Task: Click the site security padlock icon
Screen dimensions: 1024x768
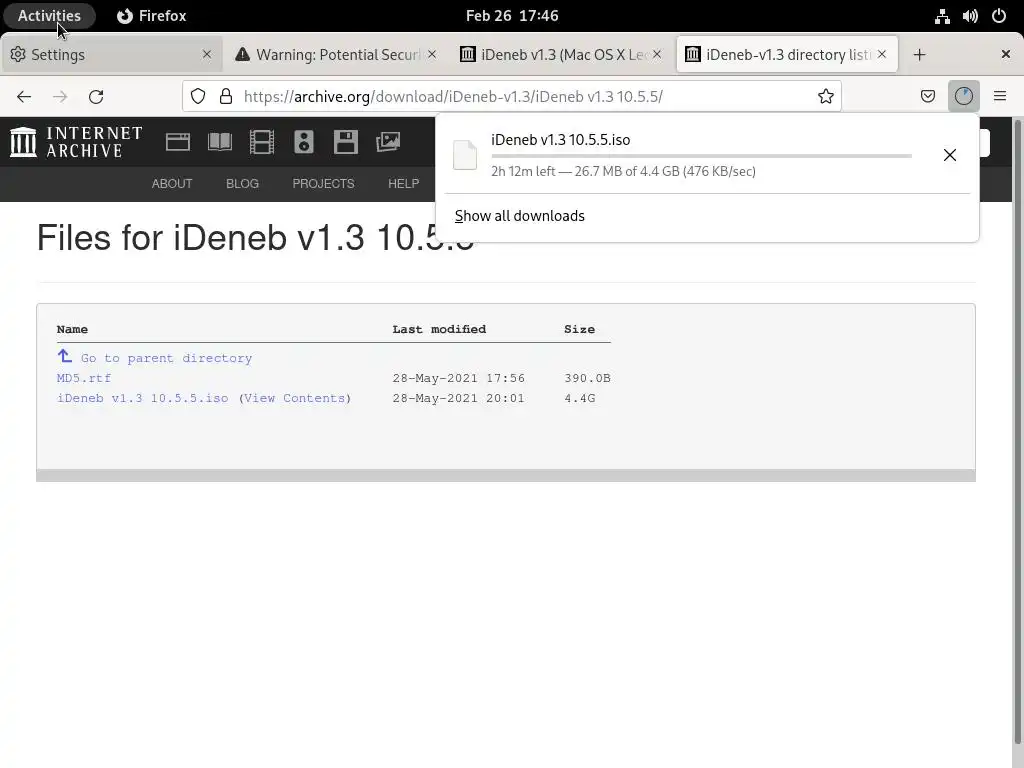Action: [226, 97]
